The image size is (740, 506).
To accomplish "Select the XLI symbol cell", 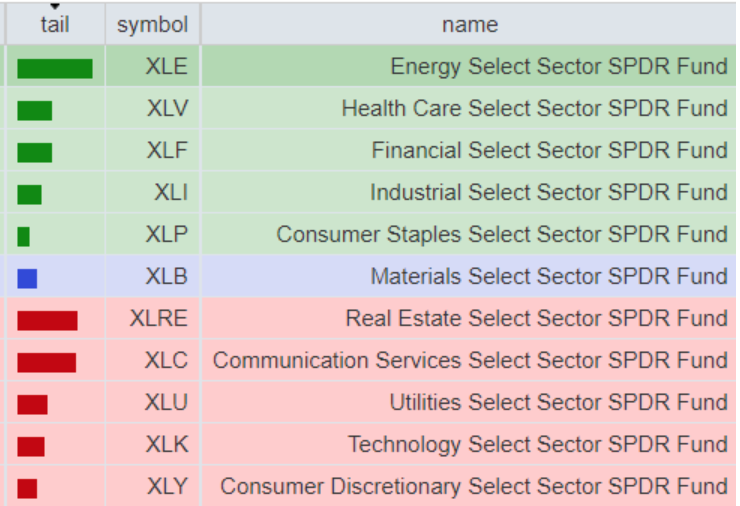I will coord(170,193).
